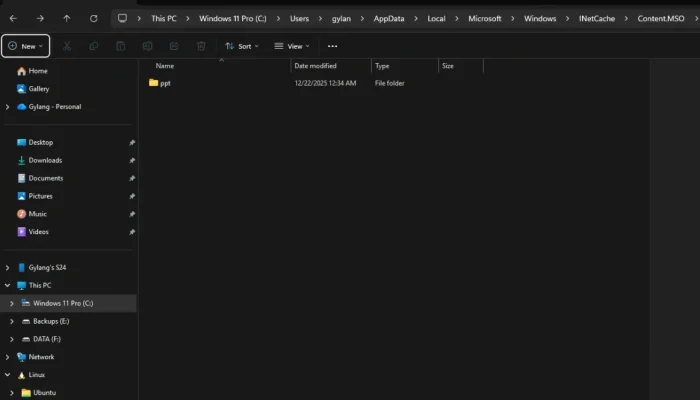Expand the Network node

point(8,357)
